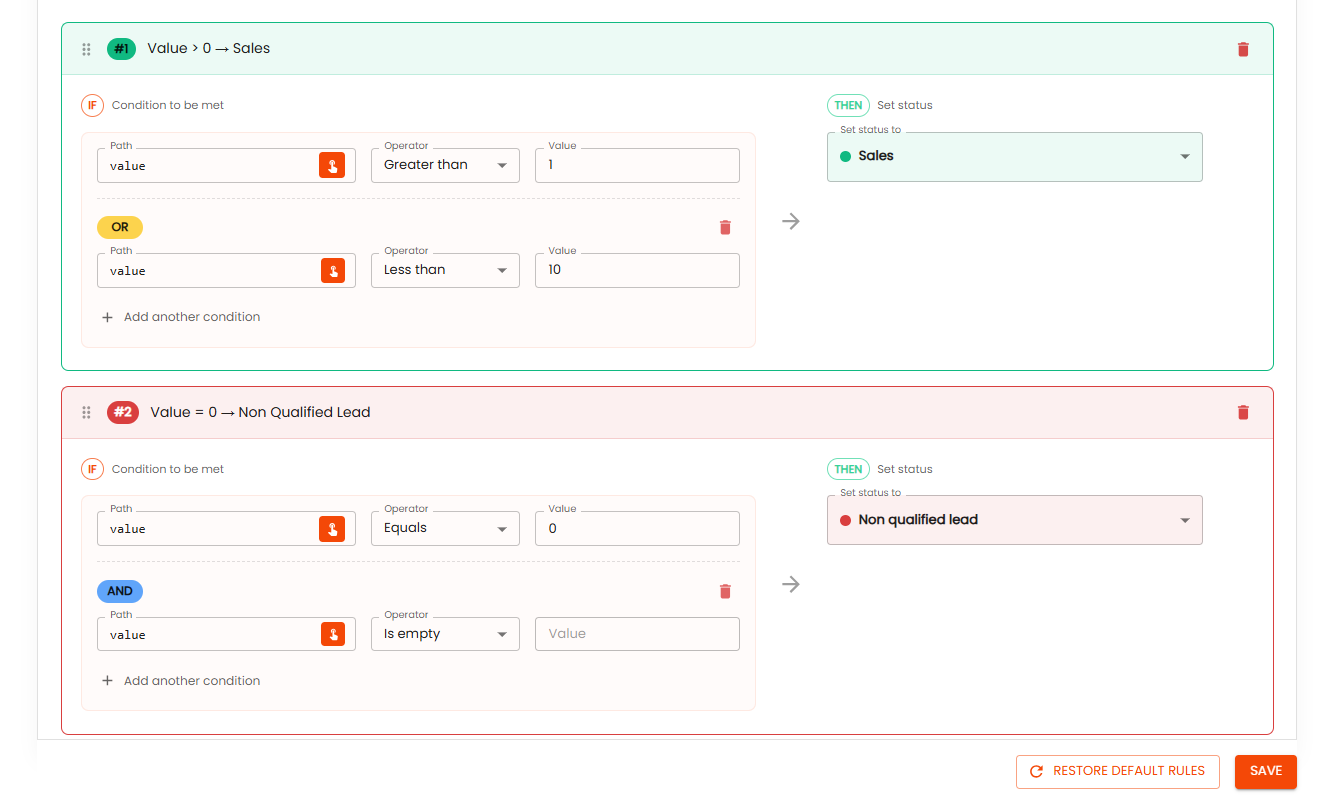Click Restore Default Rules
Image resolution: width=1338 pixels, height=795 pixels.
coord(1117,771)
